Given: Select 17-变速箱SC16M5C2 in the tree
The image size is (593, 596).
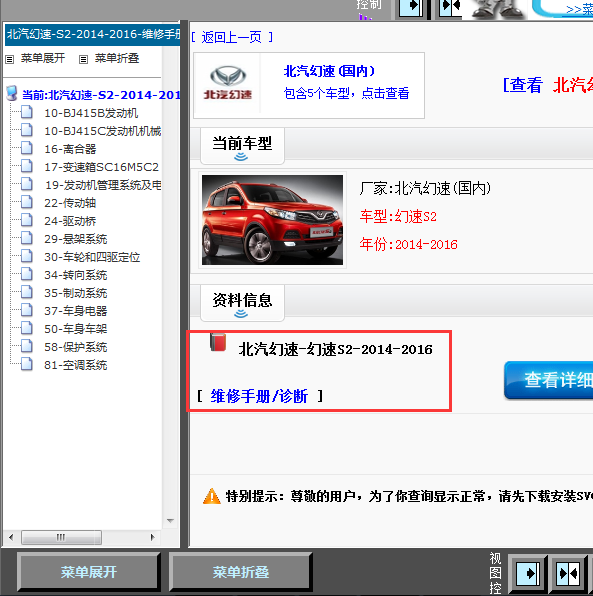Looking at the screenshot, I should pos(101,167).
